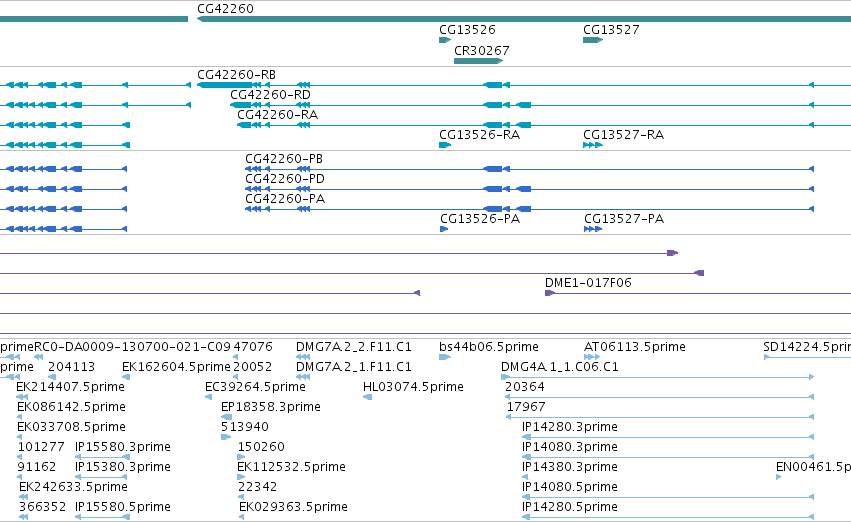Click the CG42260-PB protein label
Viewport: 851px width, 522px height.
[x=284, y=159]
